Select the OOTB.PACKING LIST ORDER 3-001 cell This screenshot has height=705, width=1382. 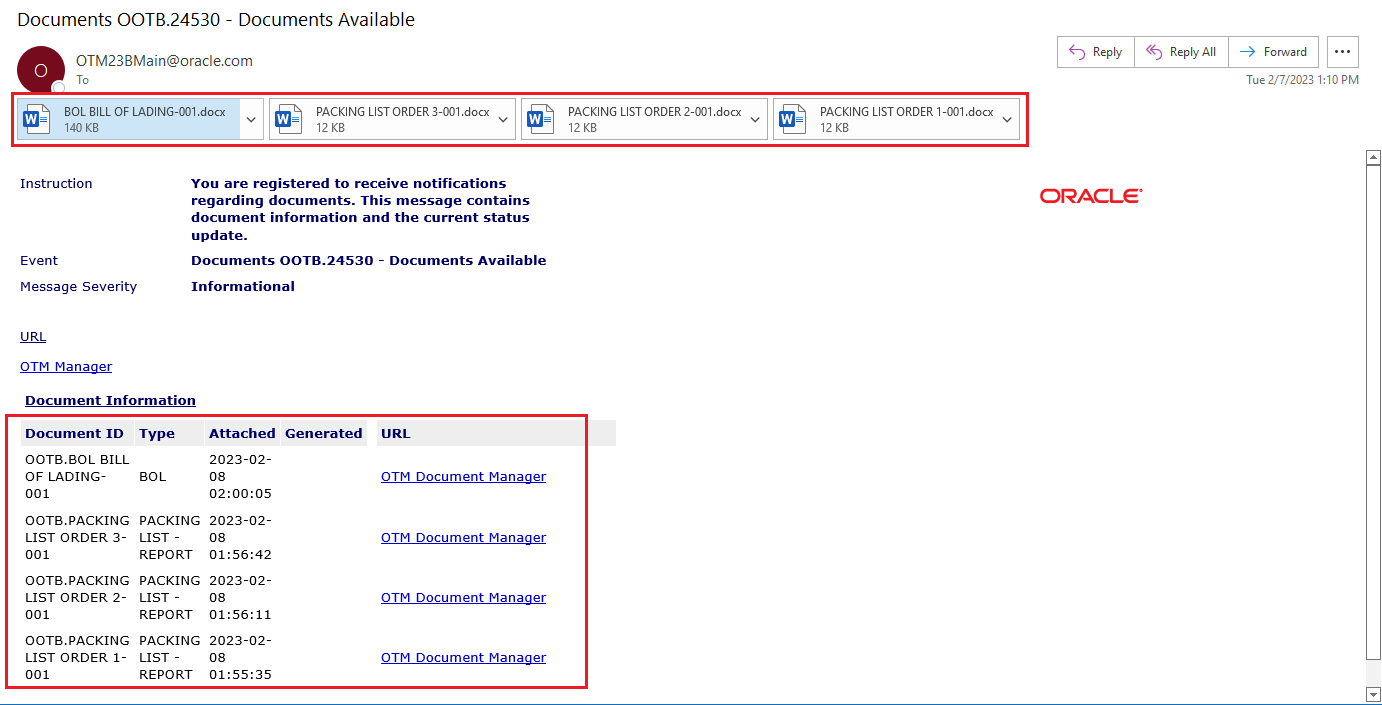77,538
